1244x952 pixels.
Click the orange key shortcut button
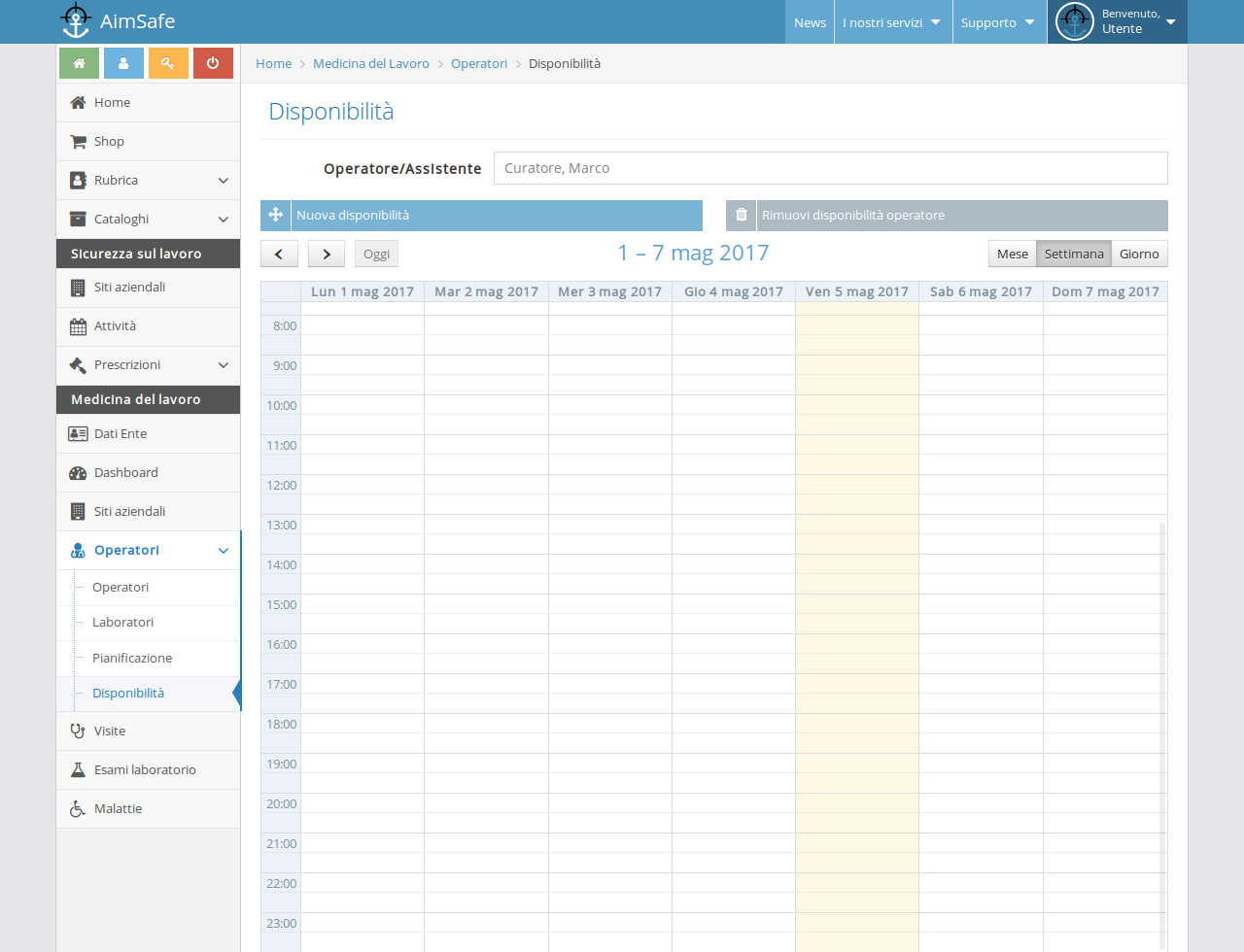click(x=168, y=63)
